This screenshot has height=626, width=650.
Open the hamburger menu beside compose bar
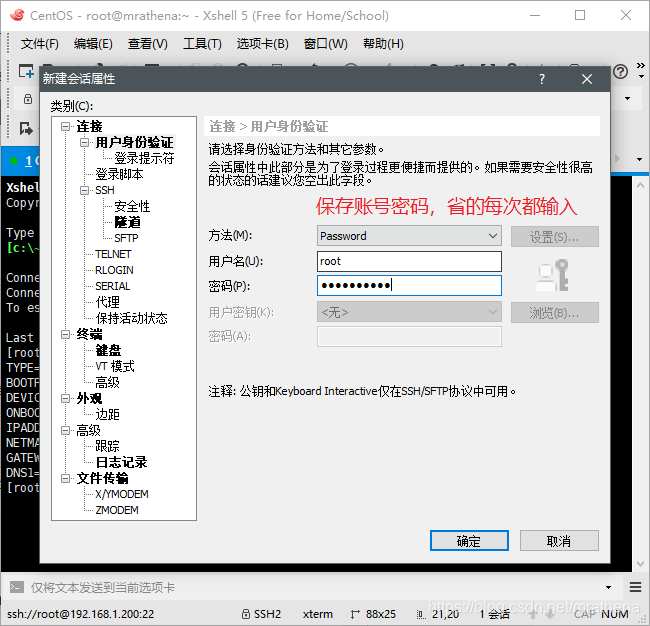click(635, 587)
